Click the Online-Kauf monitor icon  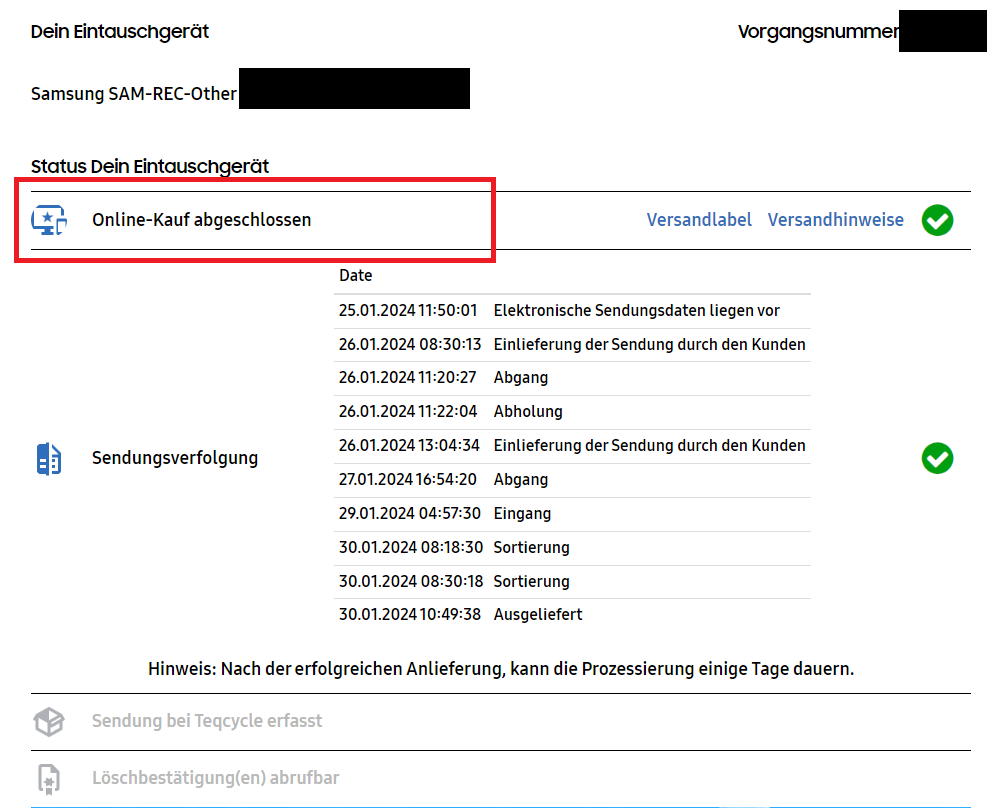[49, 220]
